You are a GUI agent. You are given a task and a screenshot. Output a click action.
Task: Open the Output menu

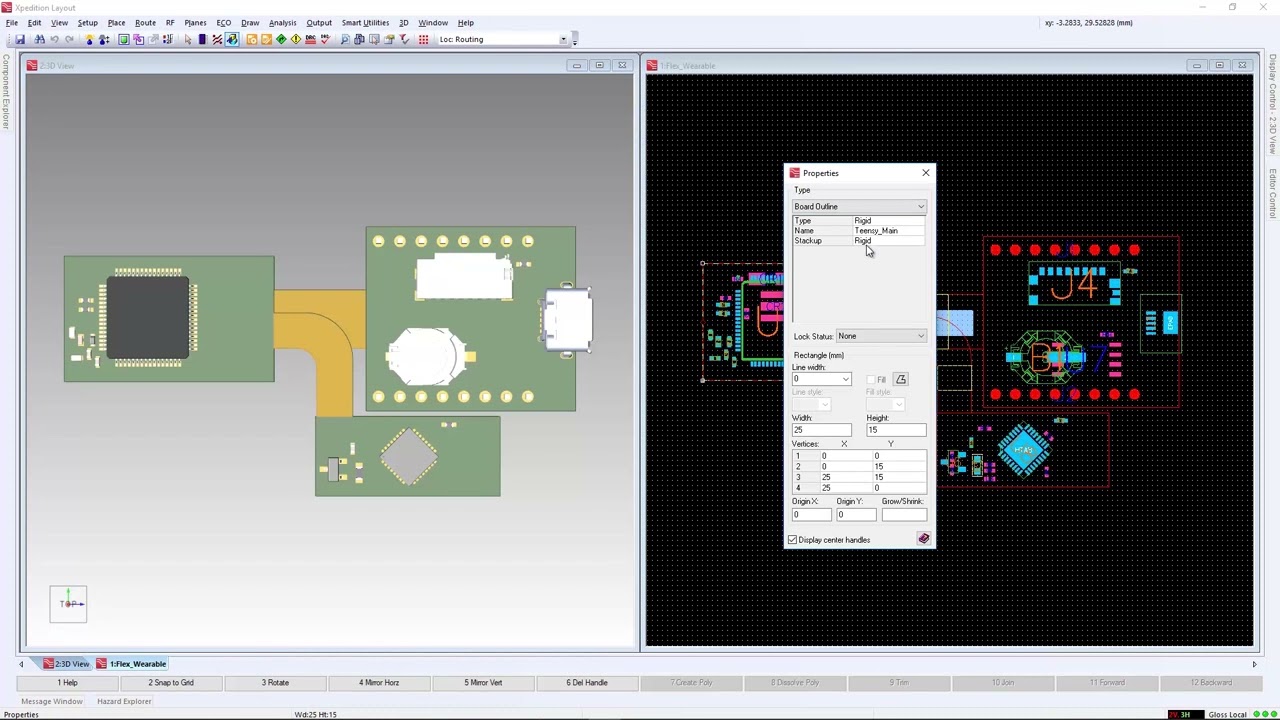pos(319,22)
